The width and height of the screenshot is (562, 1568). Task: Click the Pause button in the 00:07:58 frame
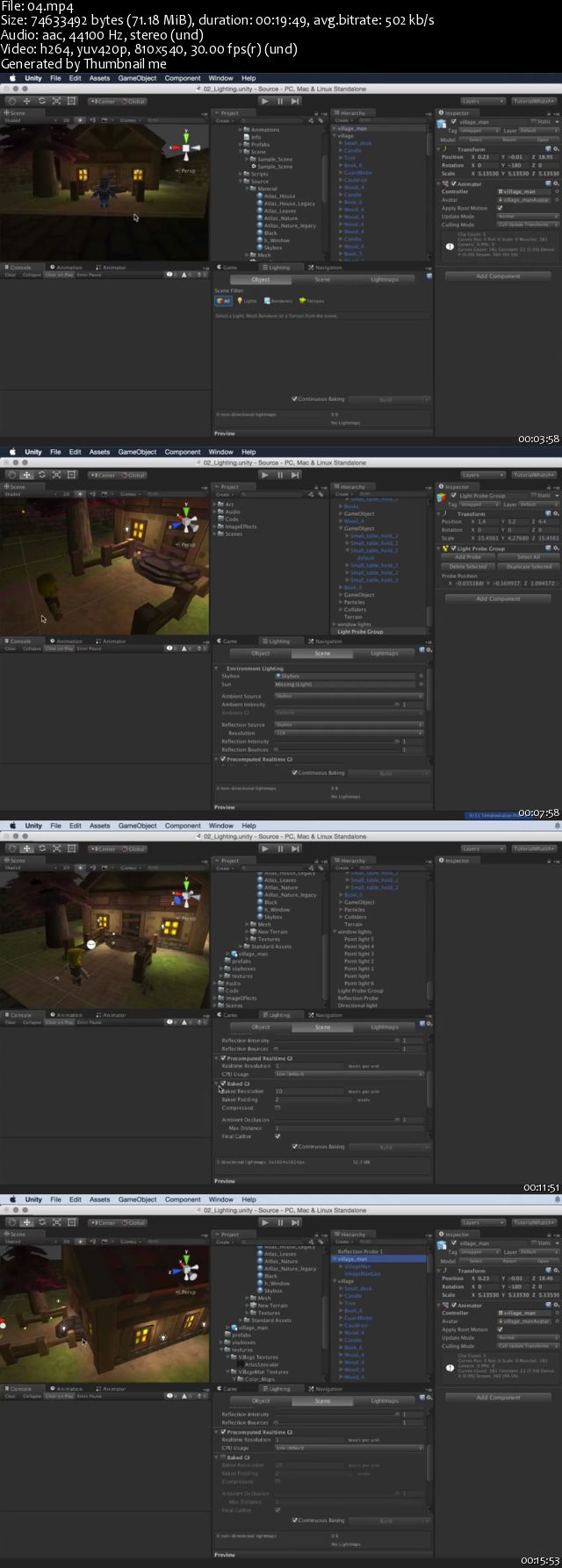point(280,475)
